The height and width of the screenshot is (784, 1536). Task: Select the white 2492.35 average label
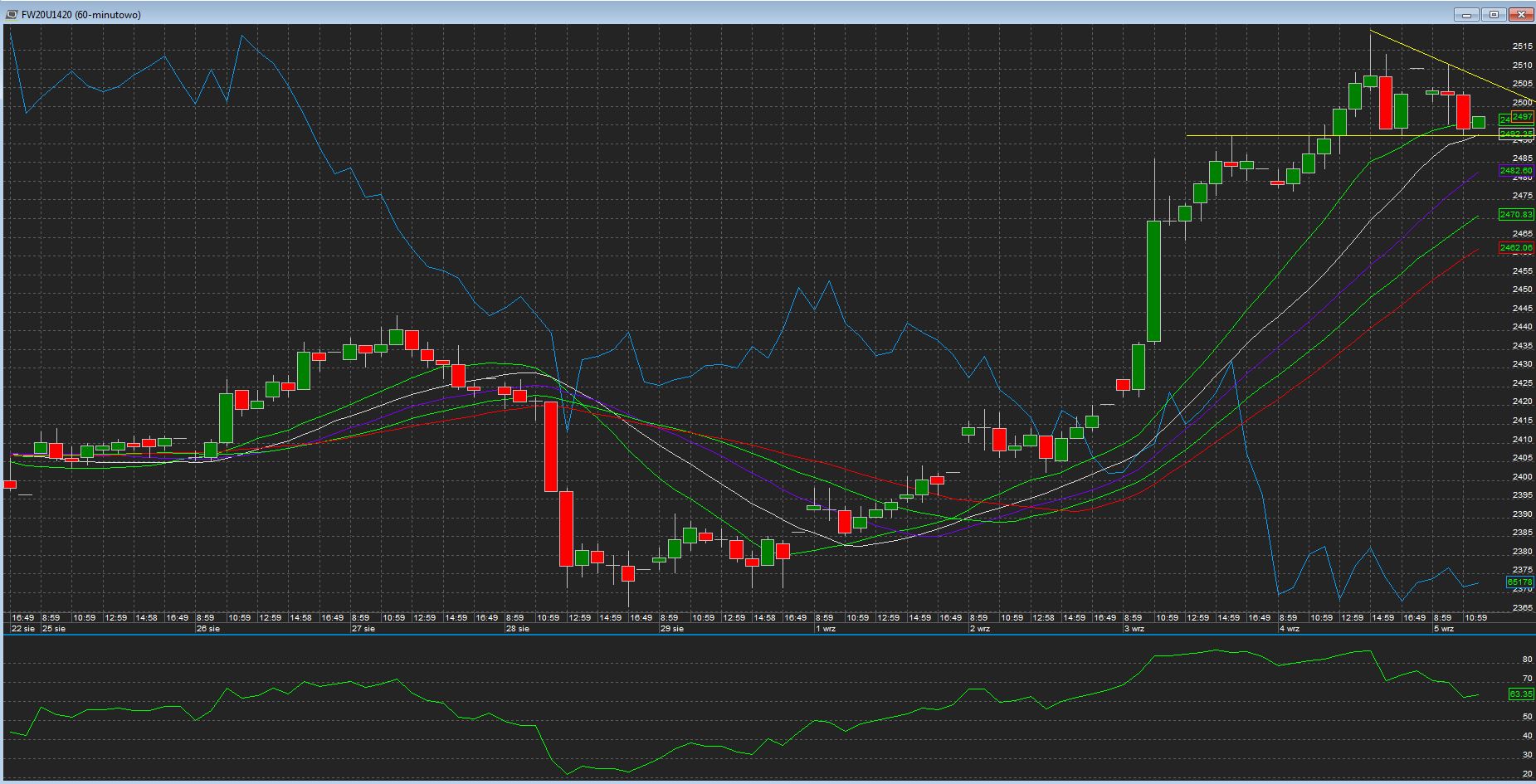coord(1516,134)
